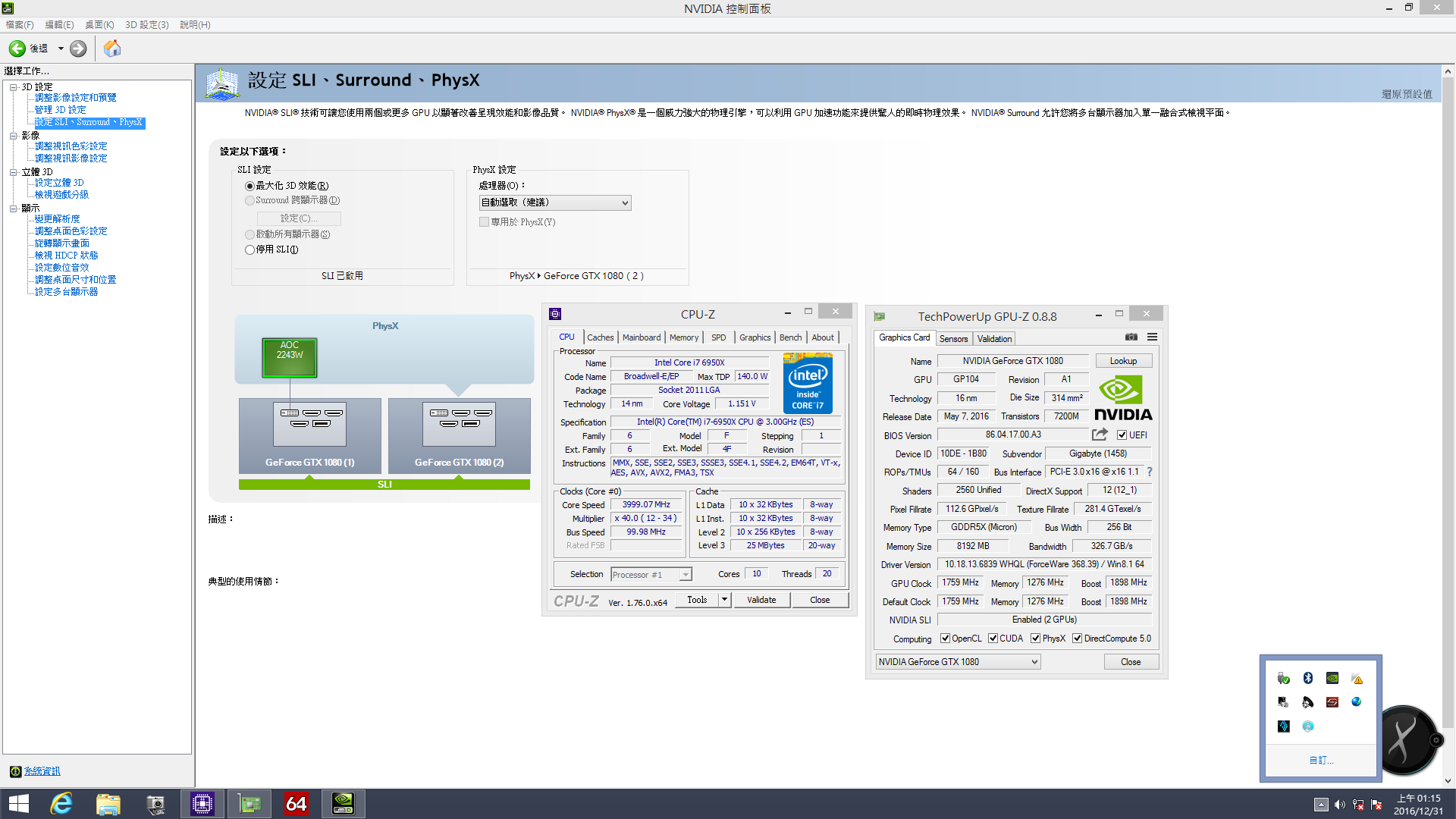
Task: Click 自訂... link in tray popup
Action: click(1321, 760)
